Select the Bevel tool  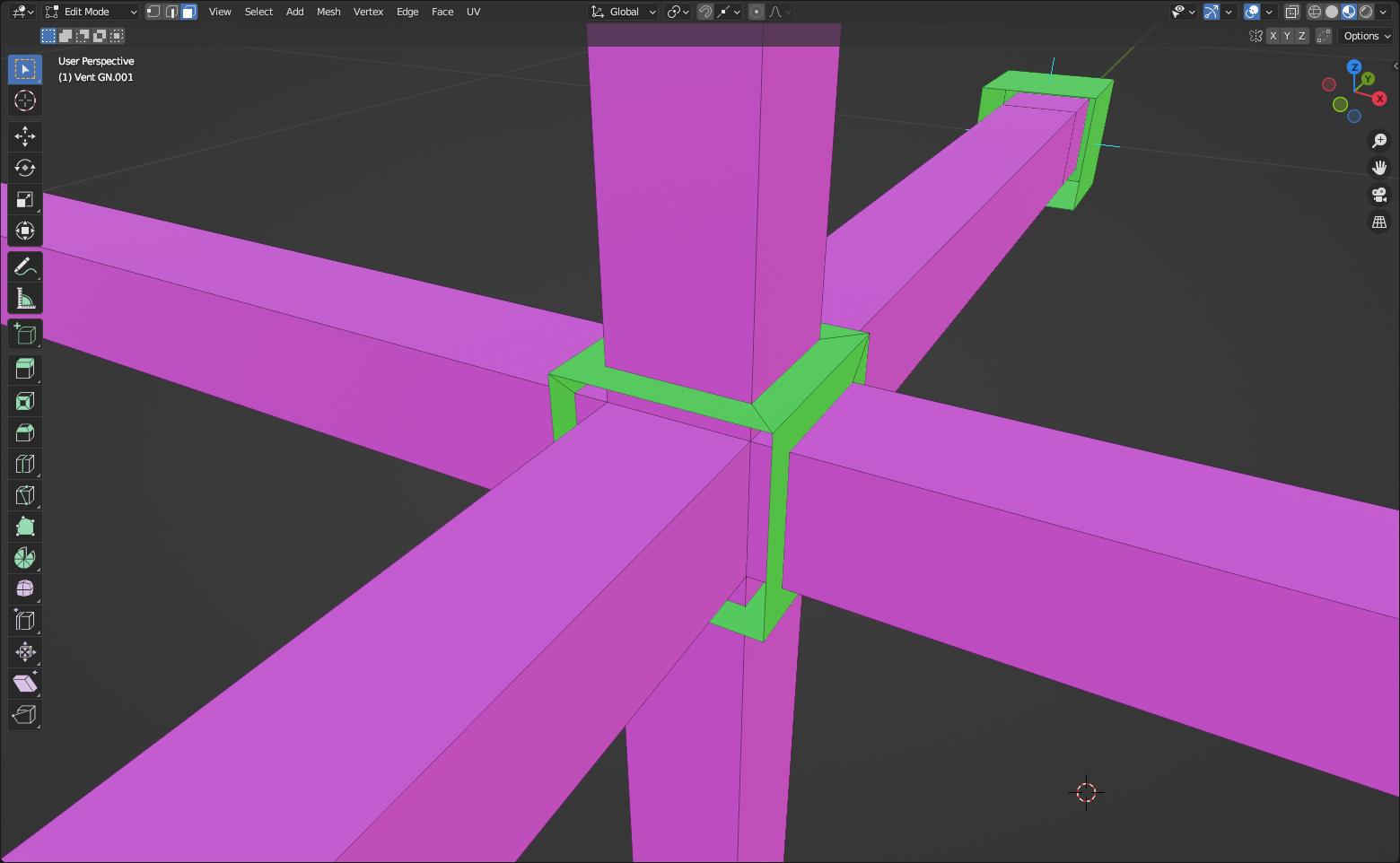(x=25, y=432)
